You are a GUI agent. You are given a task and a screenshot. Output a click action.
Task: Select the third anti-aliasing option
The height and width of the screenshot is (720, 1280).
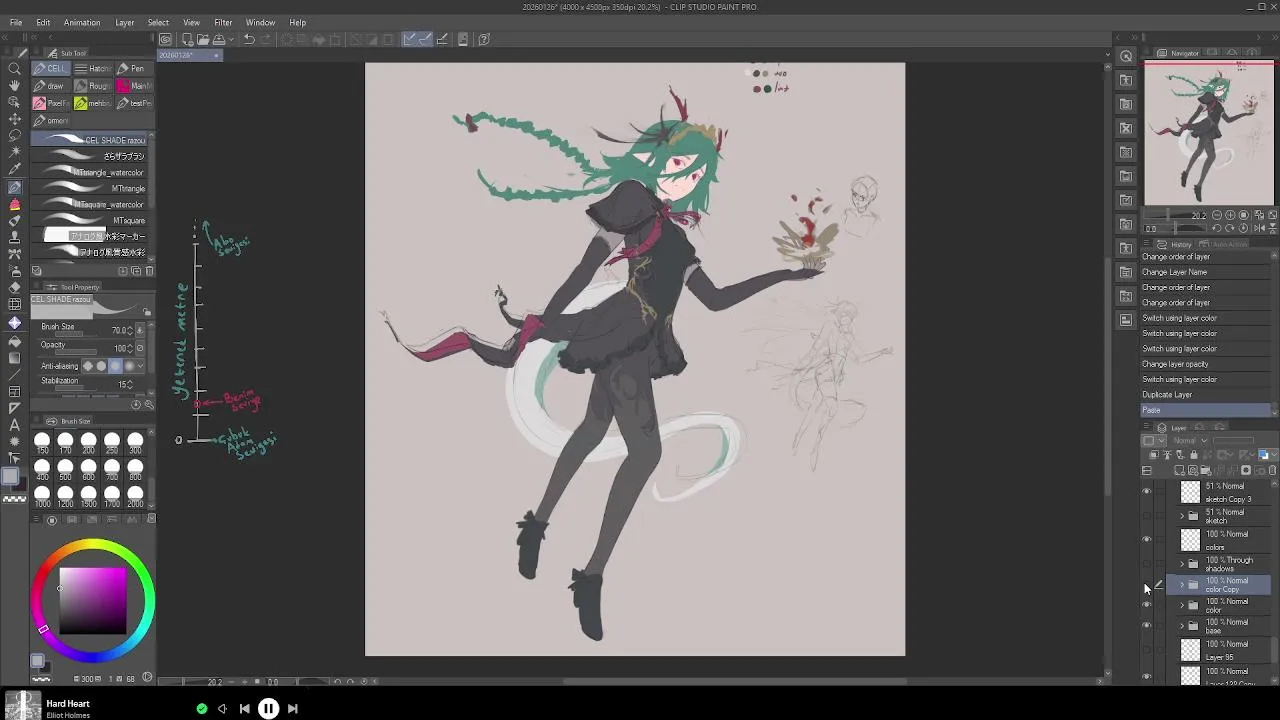click(115, 366)
